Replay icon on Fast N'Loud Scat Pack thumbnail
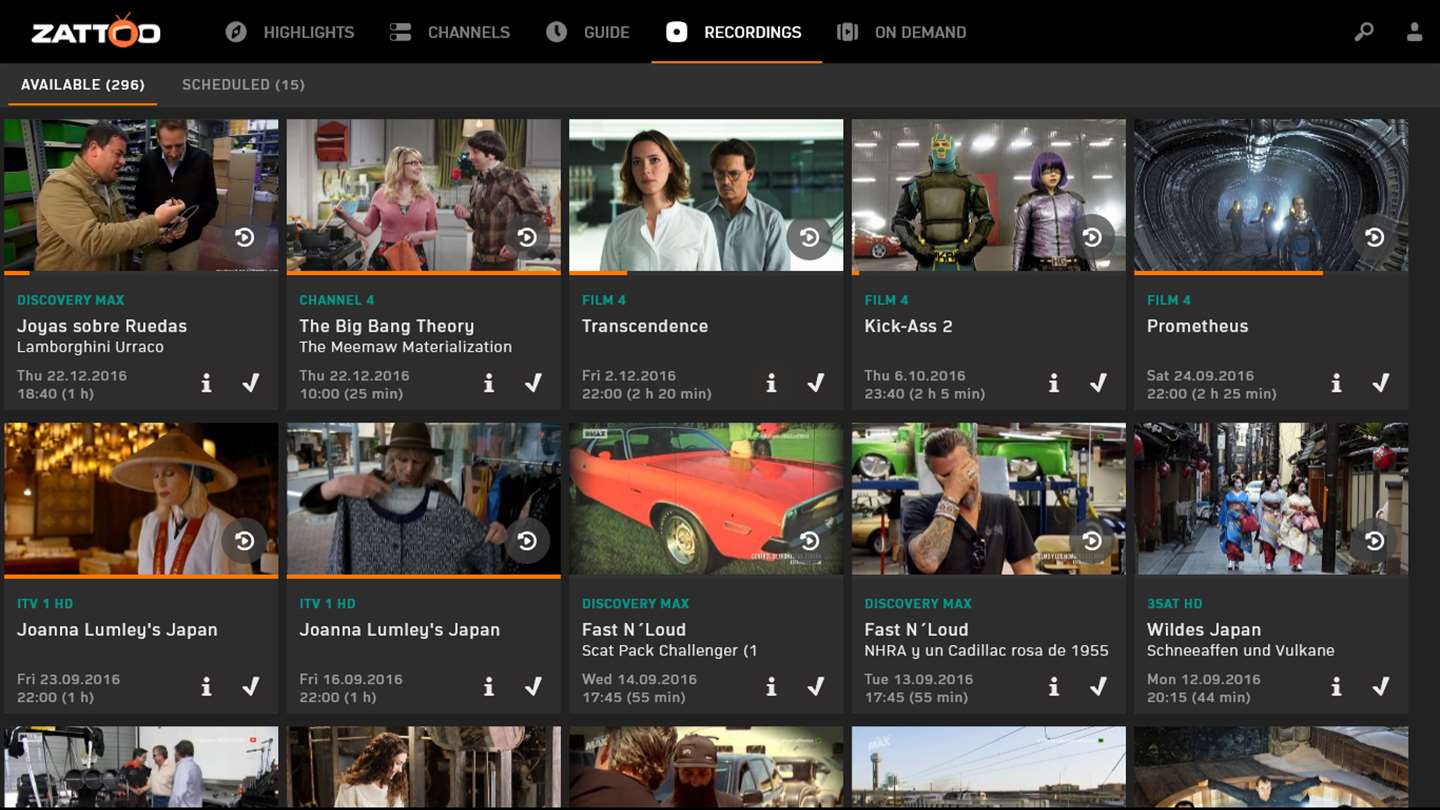The image size is (1440, 810). pos(809,541)
